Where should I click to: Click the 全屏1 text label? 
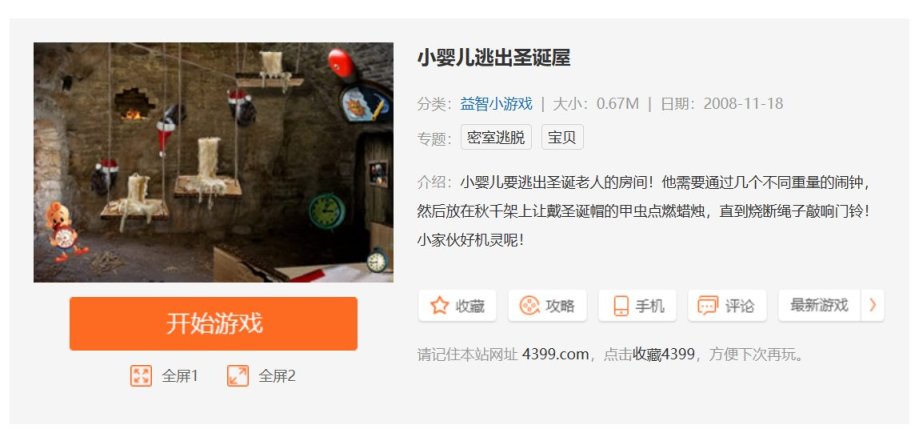pyautogui.click(x=181, y=376)
